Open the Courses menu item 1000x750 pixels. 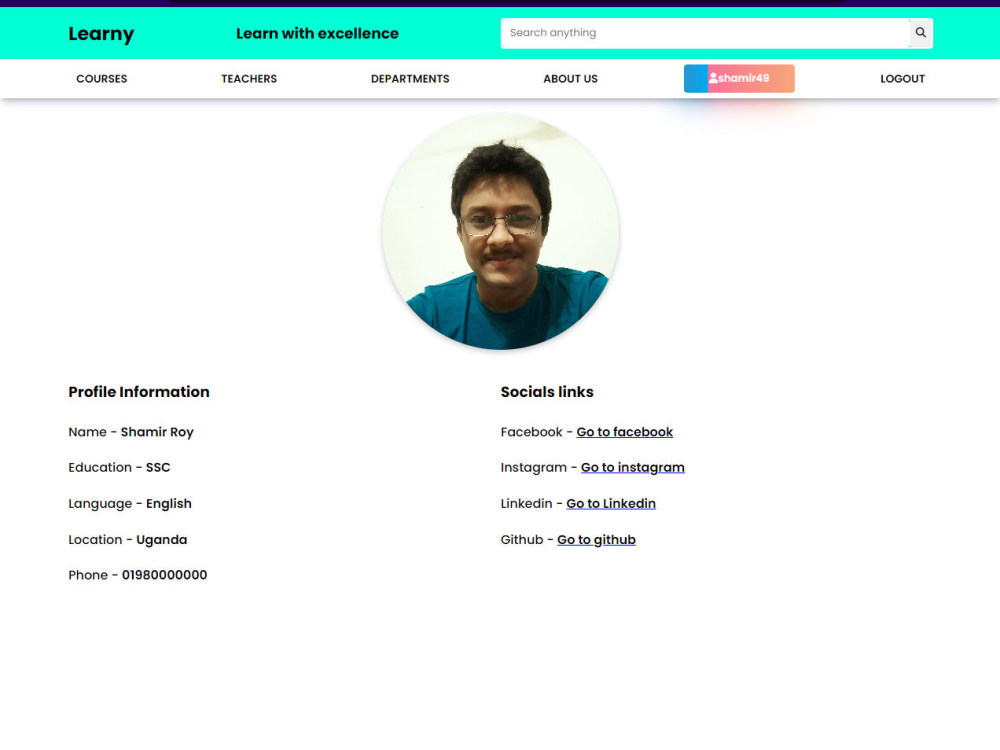(x=101, y=78)
